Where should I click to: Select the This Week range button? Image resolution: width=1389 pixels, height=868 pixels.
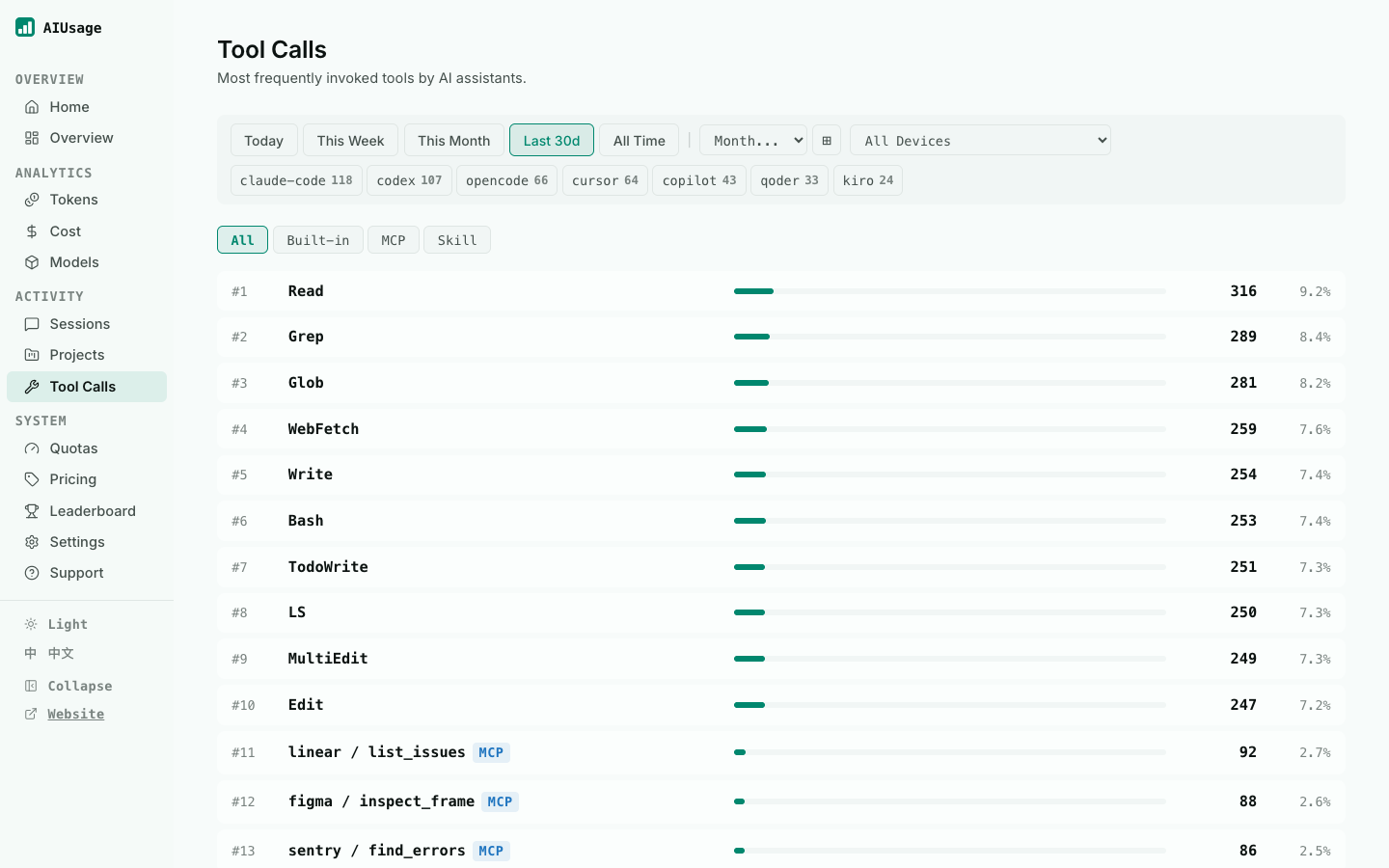[350, 141]
